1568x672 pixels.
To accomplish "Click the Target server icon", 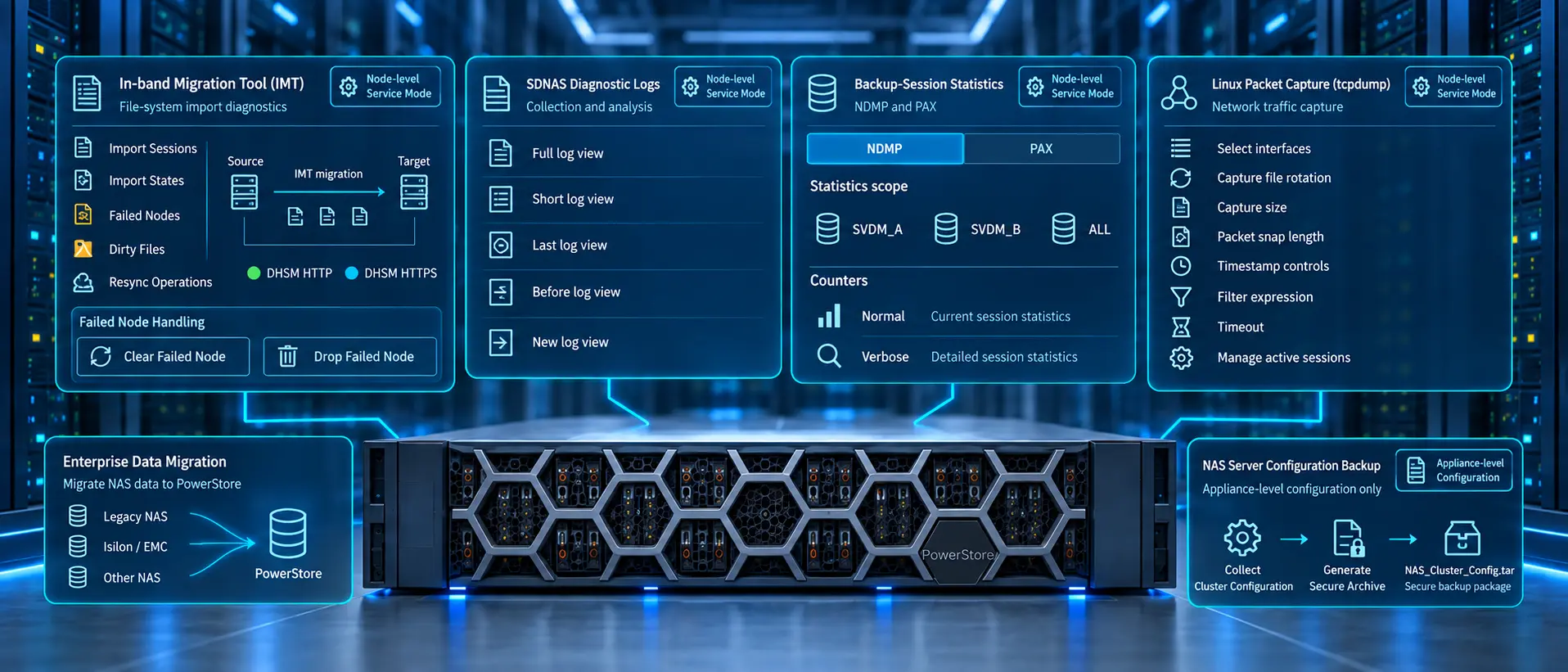I will 413,192.
